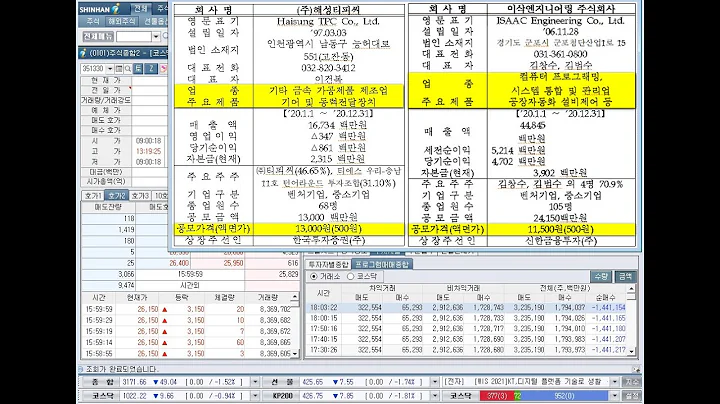The width and height of the screenshot is (720, 404).
Task: Switch to the 호가3 tab
Action: pos(140,196)
